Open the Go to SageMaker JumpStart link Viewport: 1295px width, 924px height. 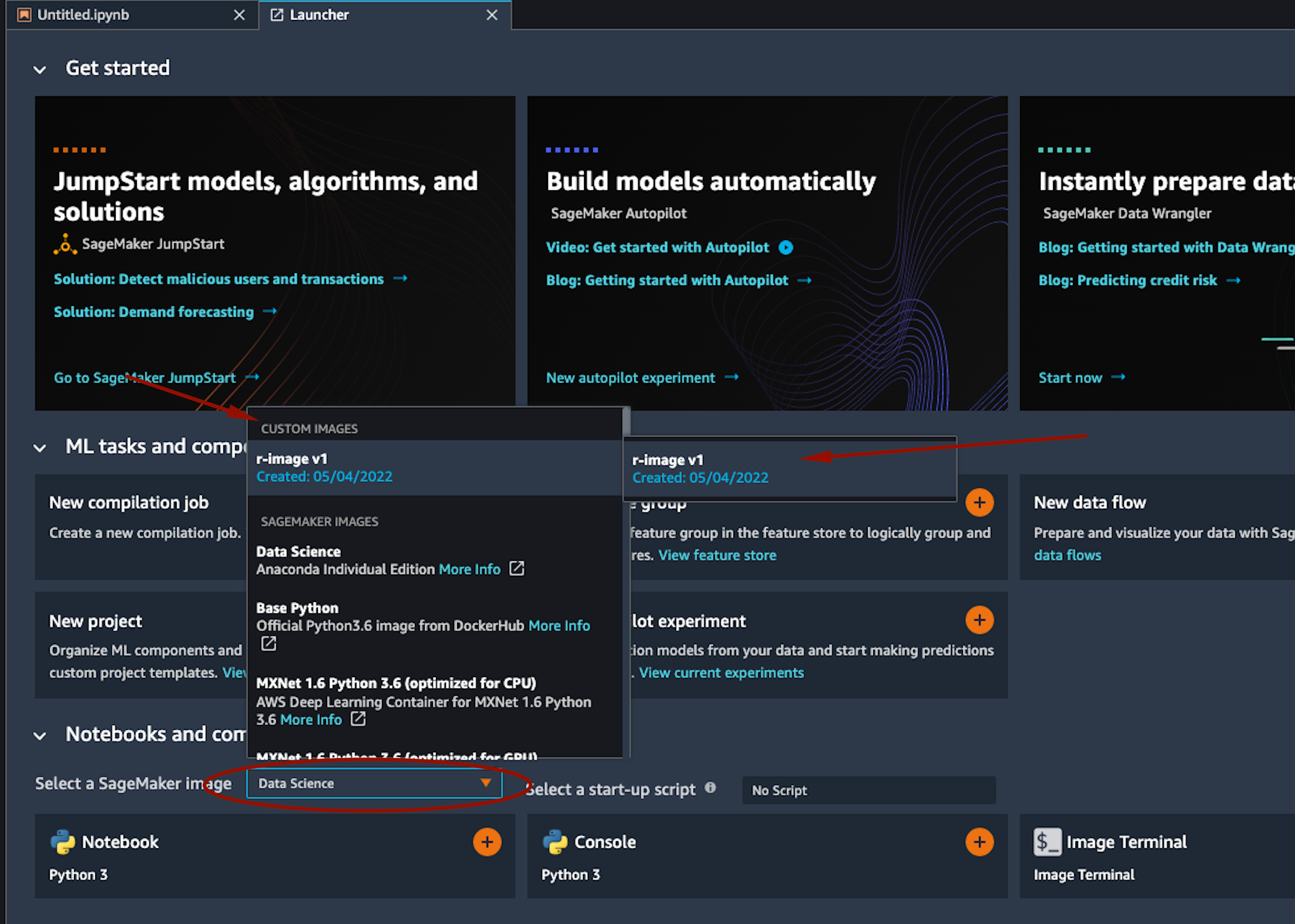click(x=145, y=377)
